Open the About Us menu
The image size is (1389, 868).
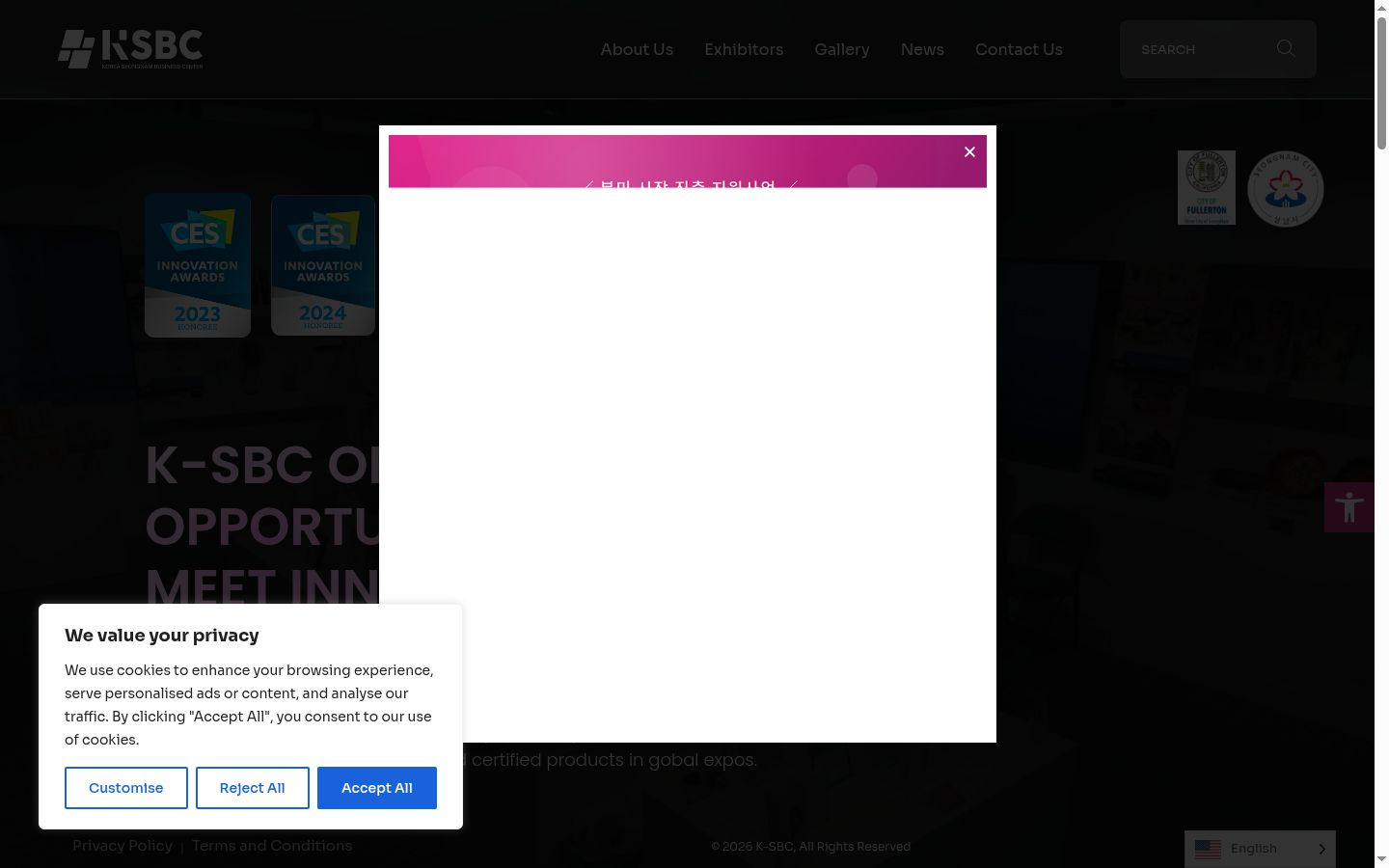pos(637,49)
